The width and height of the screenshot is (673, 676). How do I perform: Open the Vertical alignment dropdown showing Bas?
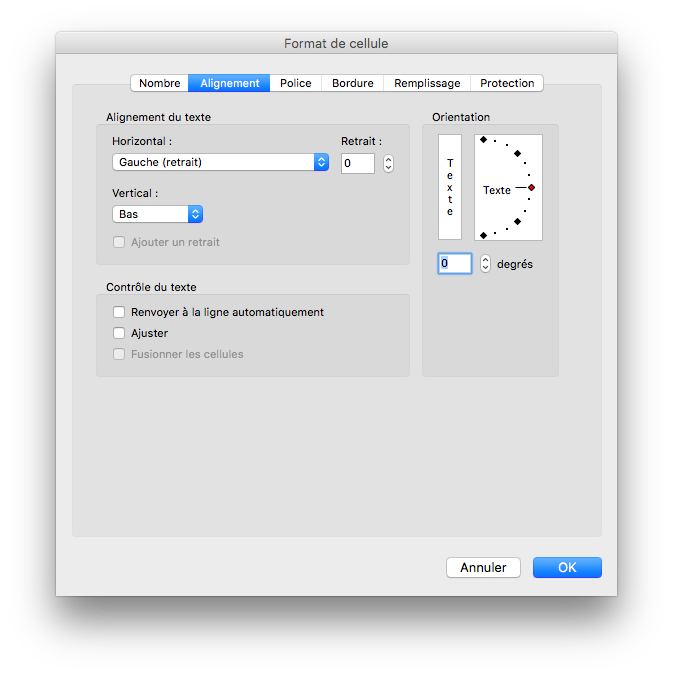(x=157, y=214)
